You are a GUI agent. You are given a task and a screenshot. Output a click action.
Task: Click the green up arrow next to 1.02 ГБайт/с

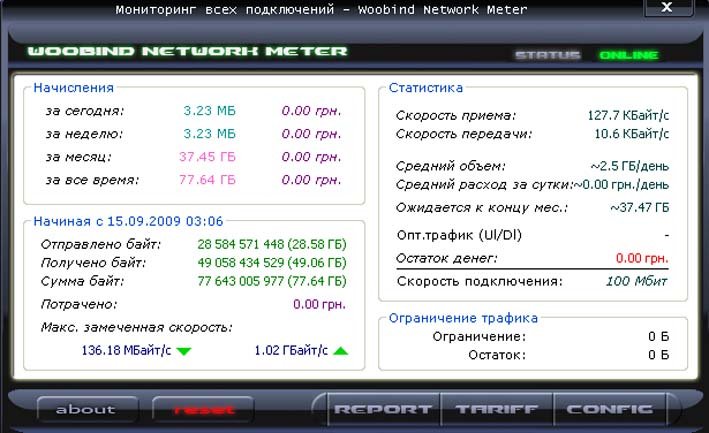tap(340, 351)
